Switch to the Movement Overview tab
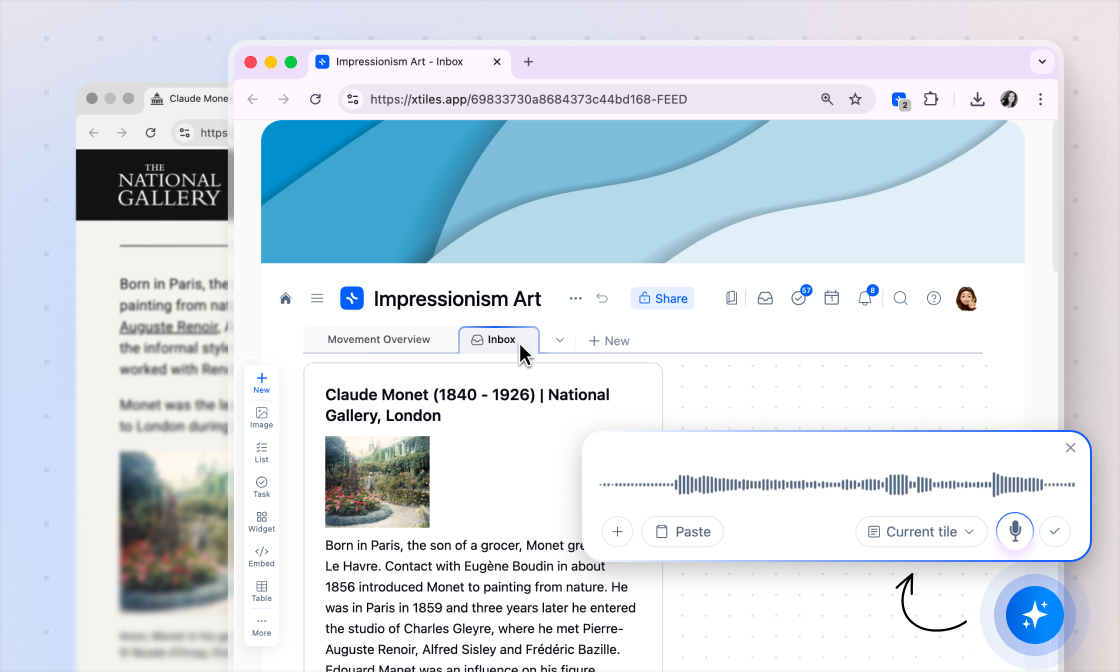The width and height of the screenshot is (1120, 672). 379,340
